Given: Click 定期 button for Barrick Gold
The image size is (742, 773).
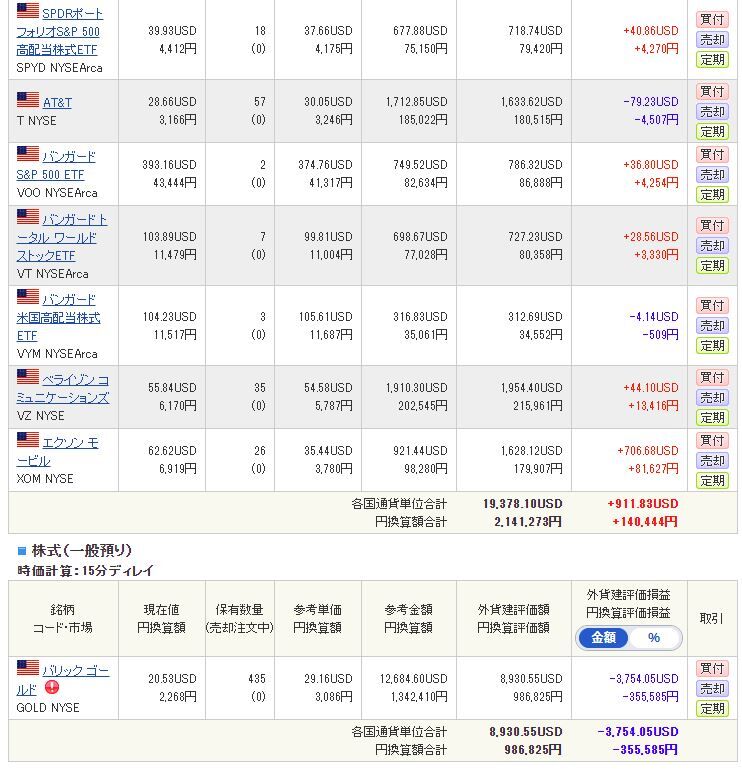Looking at the screenshot, I should click(712, 709).
